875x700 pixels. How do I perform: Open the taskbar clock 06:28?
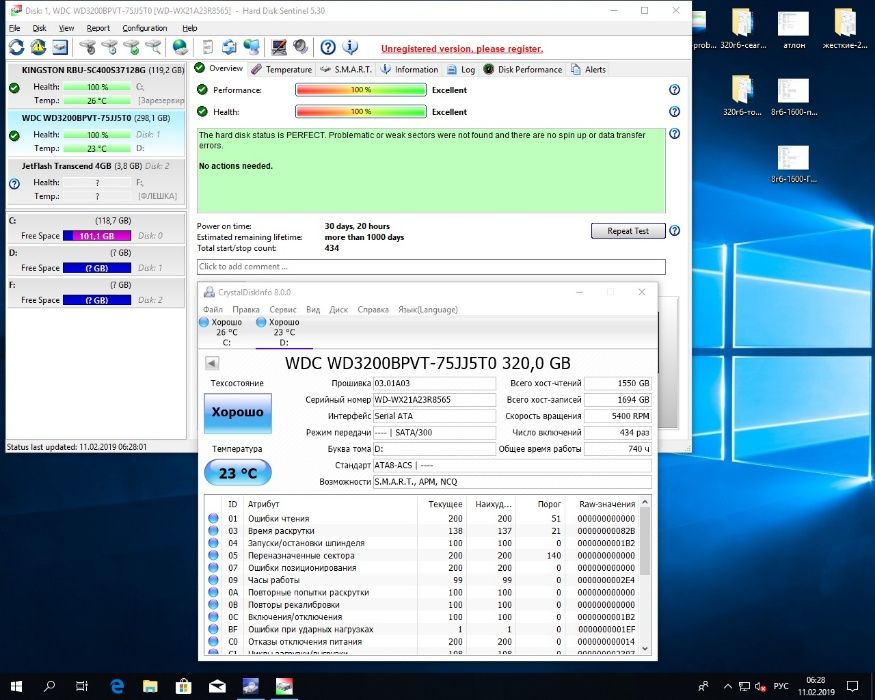coord(816,686)
